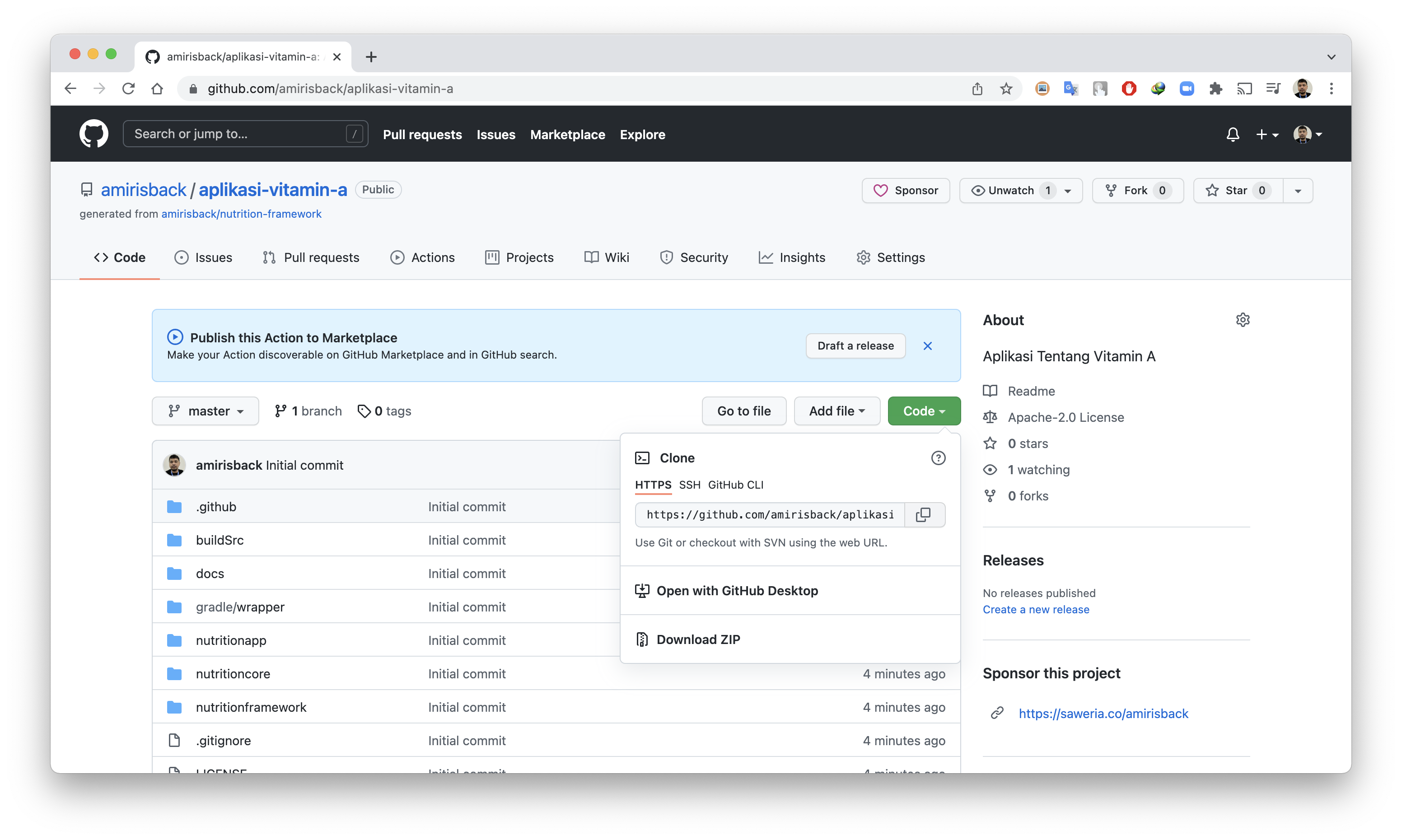Open the saweria.co/amirisback sponsor link
This screenshot has width=1402, height=840.
click(1103, 713)
